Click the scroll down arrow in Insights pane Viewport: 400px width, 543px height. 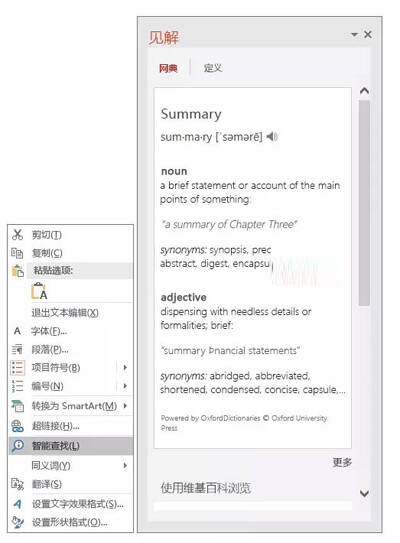[x=364, y=493]
